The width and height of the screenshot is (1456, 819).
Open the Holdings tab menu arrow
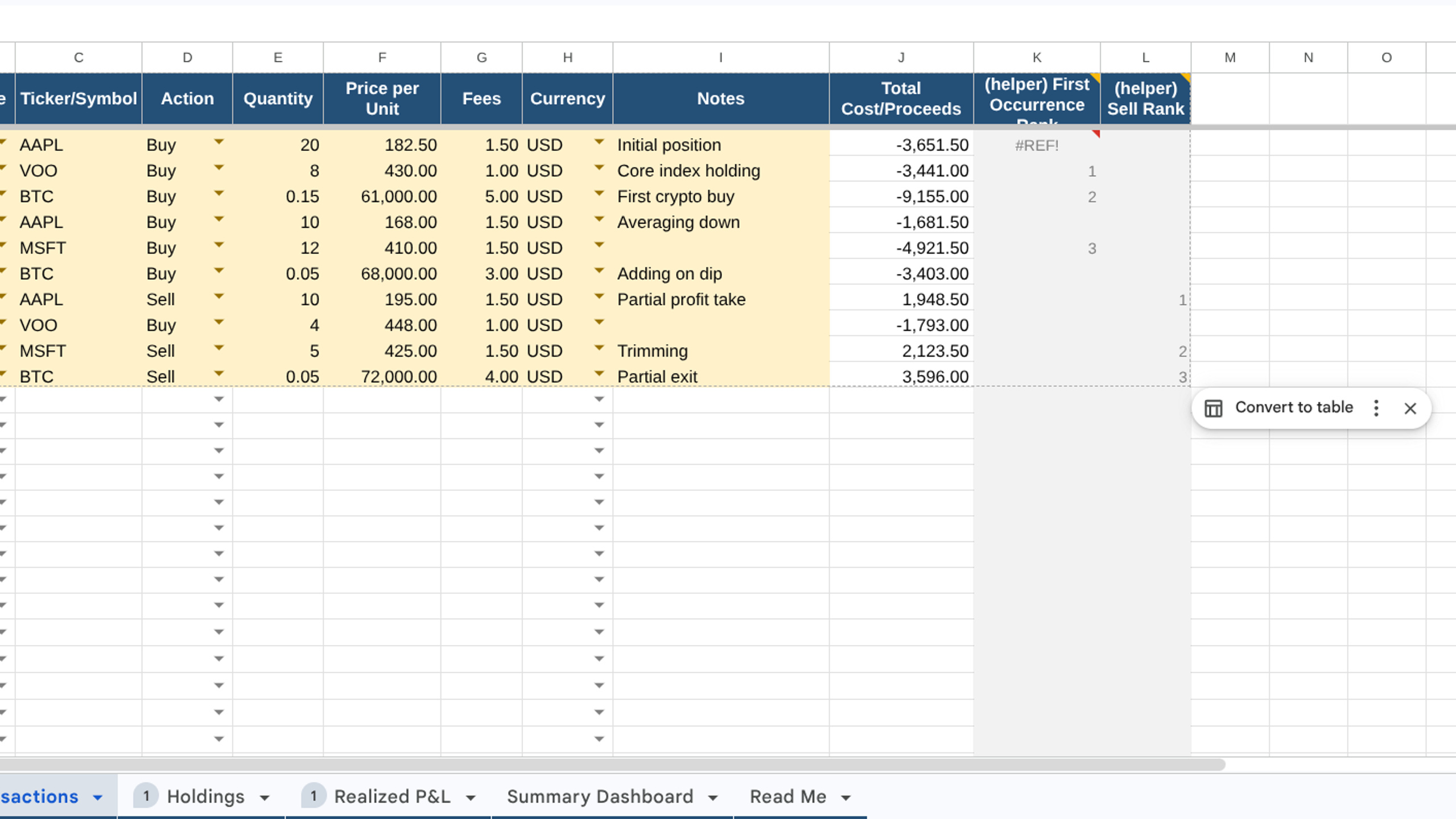265,798
